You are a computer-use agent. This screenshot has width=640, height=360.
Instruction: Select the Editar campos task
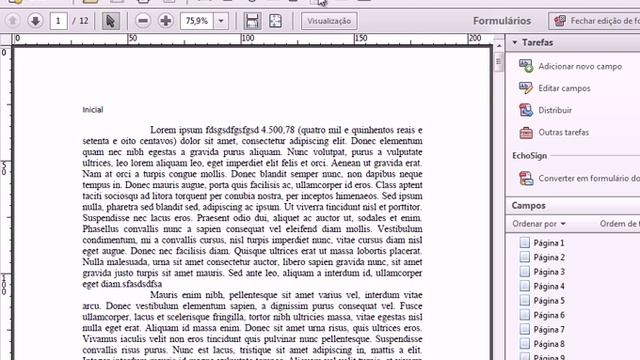pyautogui.click(x=564, y=88)
